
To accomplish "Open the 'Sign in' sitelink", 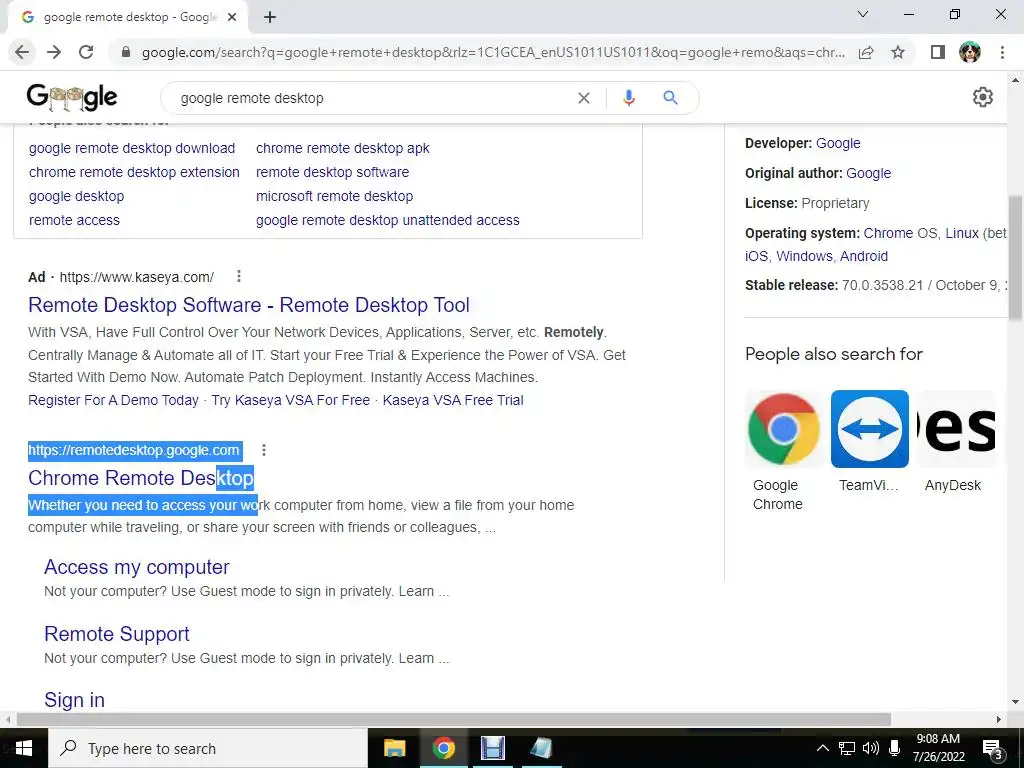I will point(74,700).
